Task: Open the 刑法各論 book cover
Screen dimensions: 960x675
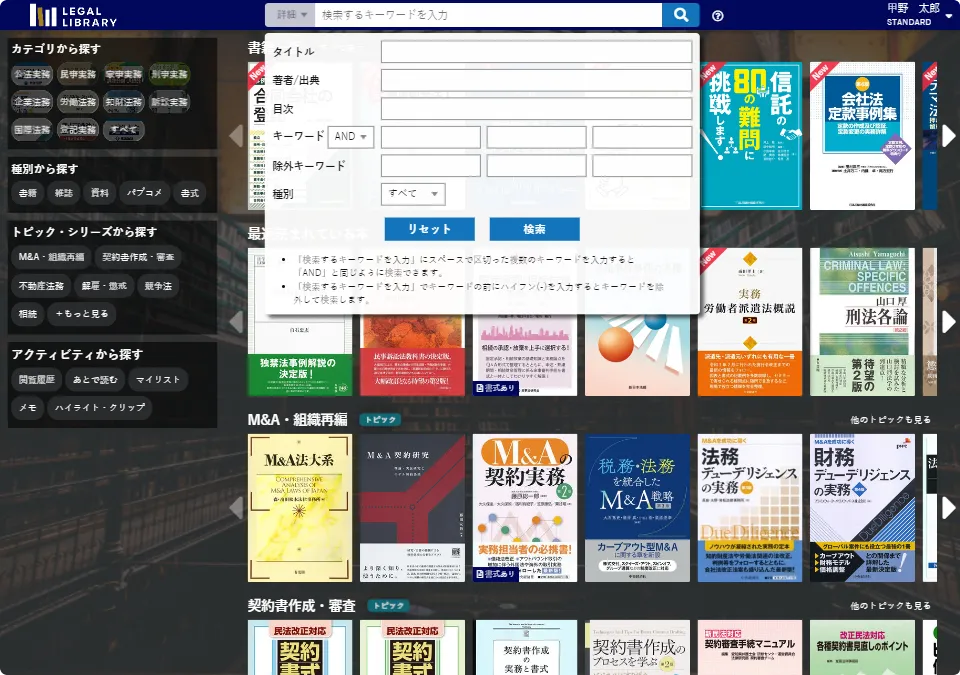Action: click(x=862, y=322)
